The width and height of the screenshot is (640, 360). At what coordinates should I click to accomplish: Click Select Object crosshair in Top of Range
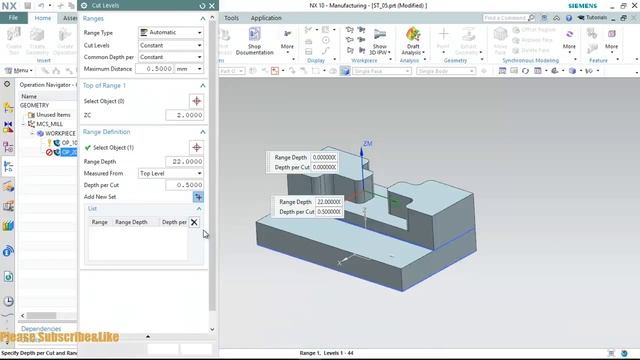(x=196, y=101)
